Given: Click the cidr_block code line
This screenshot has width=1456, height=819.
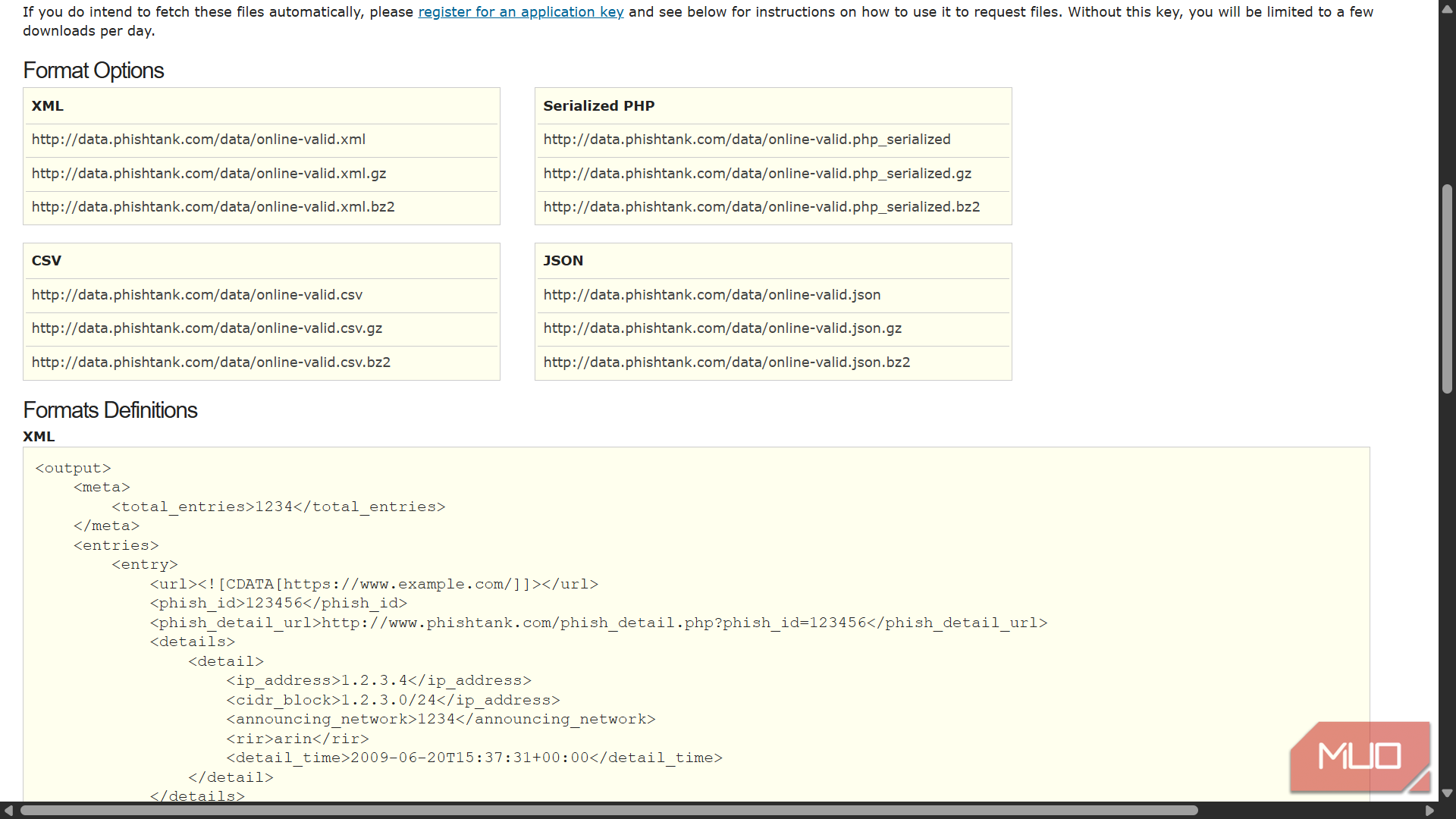Looking at the screenshot, I should click(x=393, y=700).
